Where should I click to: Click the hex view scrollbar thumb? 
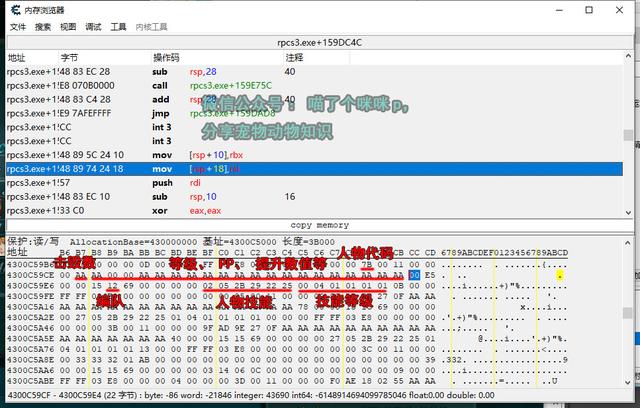(628, 313)
